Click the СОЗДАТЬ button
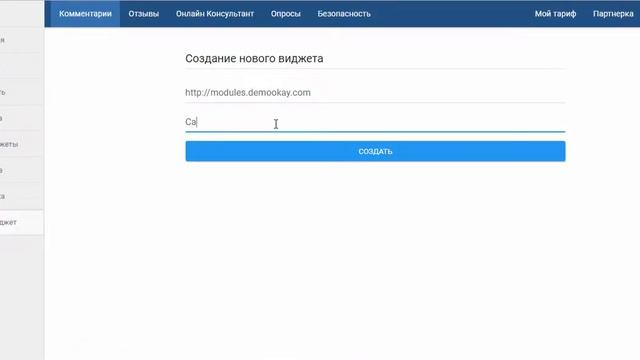640x360 pixels. click(x=375, y=151)
